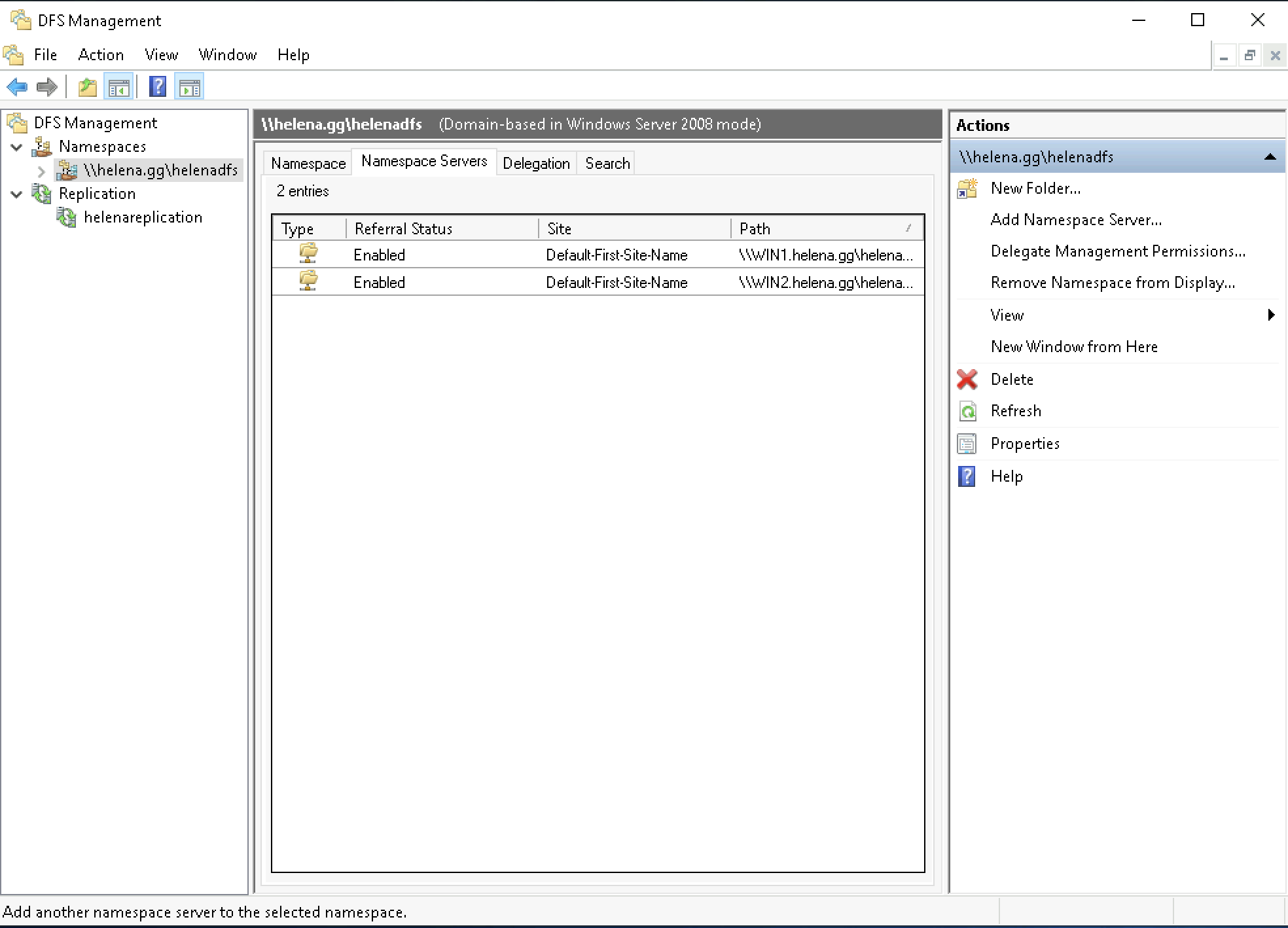Toggle the Show/Hide Action Pane icon

pyautogui.click(x=190, y=86)
